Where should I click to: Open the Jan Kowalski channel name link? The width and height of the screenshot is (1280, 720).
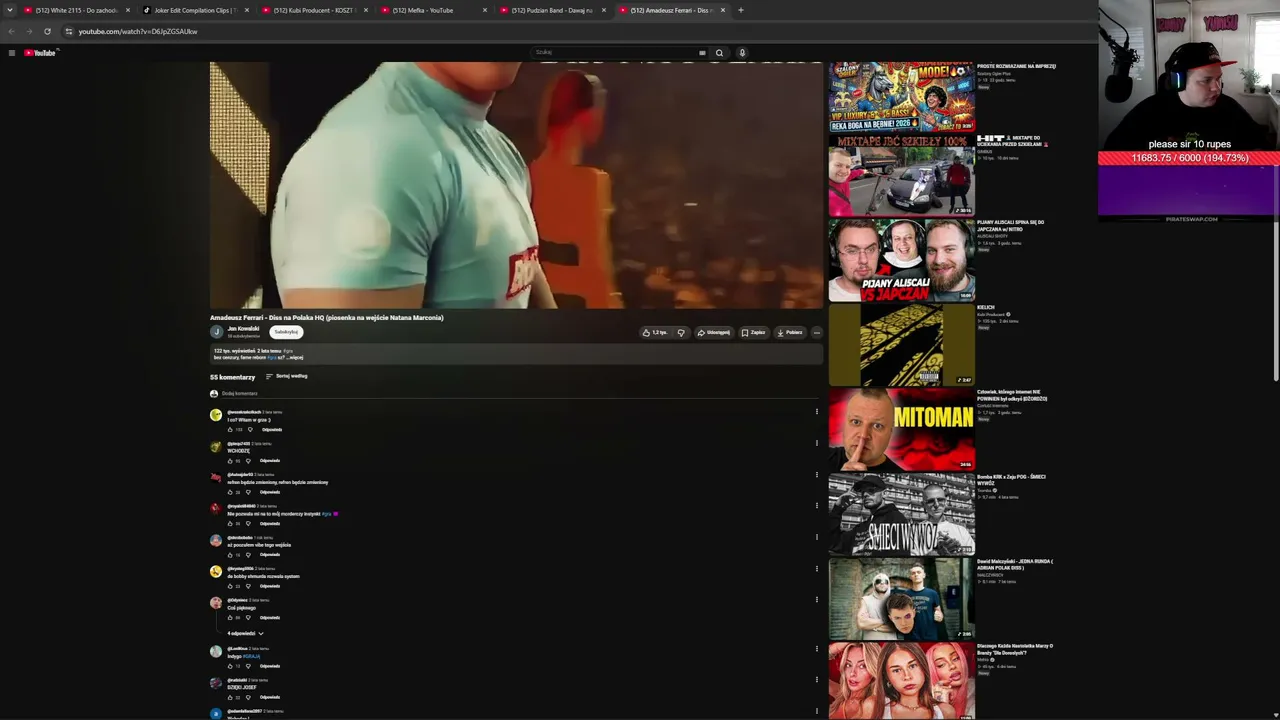[x=243, y=329]
